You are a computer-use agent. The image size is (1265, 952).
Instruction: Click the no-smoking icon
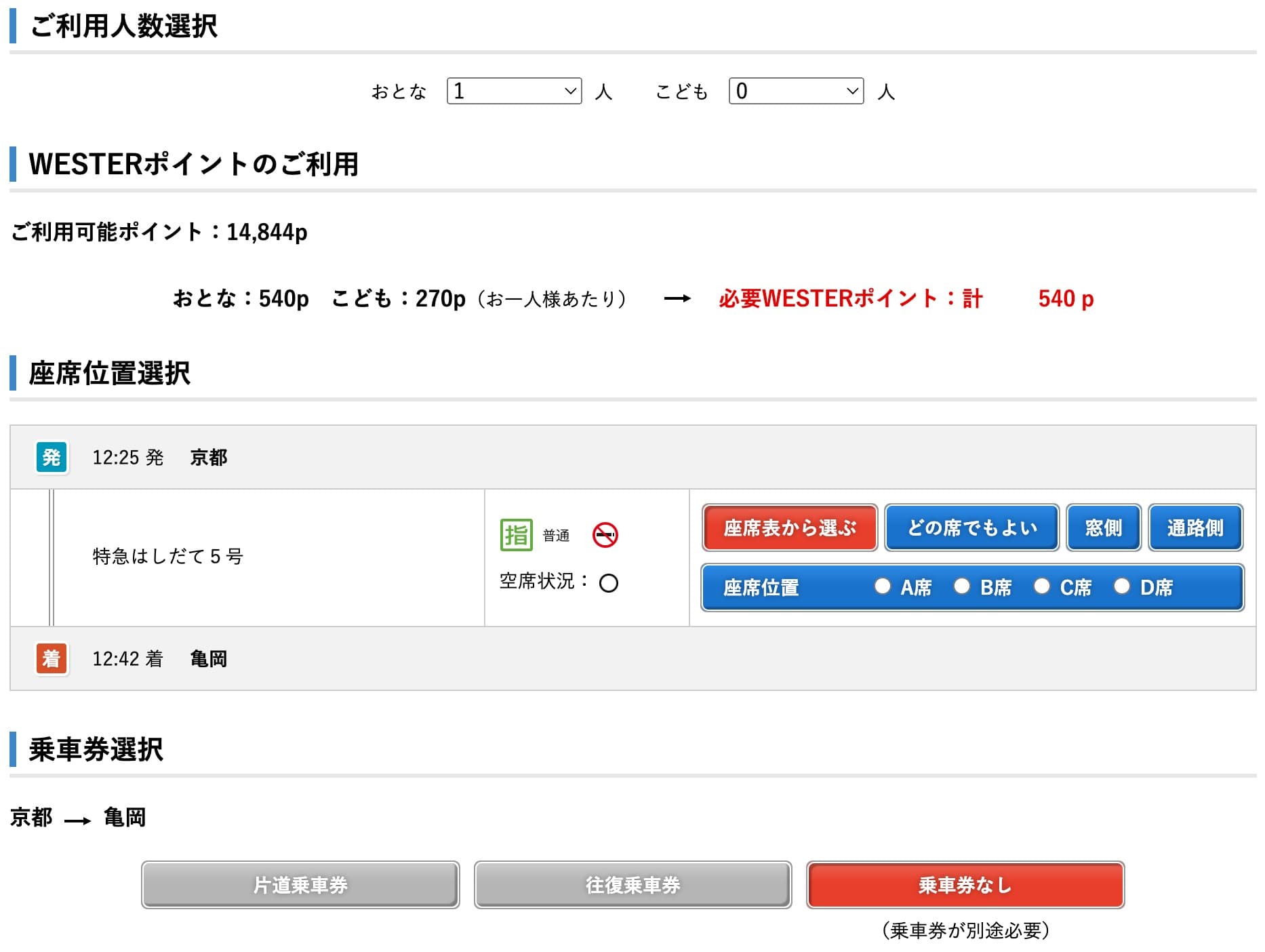605,535
